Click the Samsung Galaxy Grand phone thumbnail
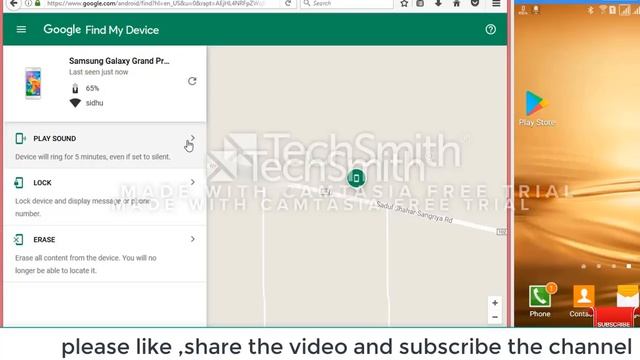This screenshot has height=360, width=640. pos(33,83)
